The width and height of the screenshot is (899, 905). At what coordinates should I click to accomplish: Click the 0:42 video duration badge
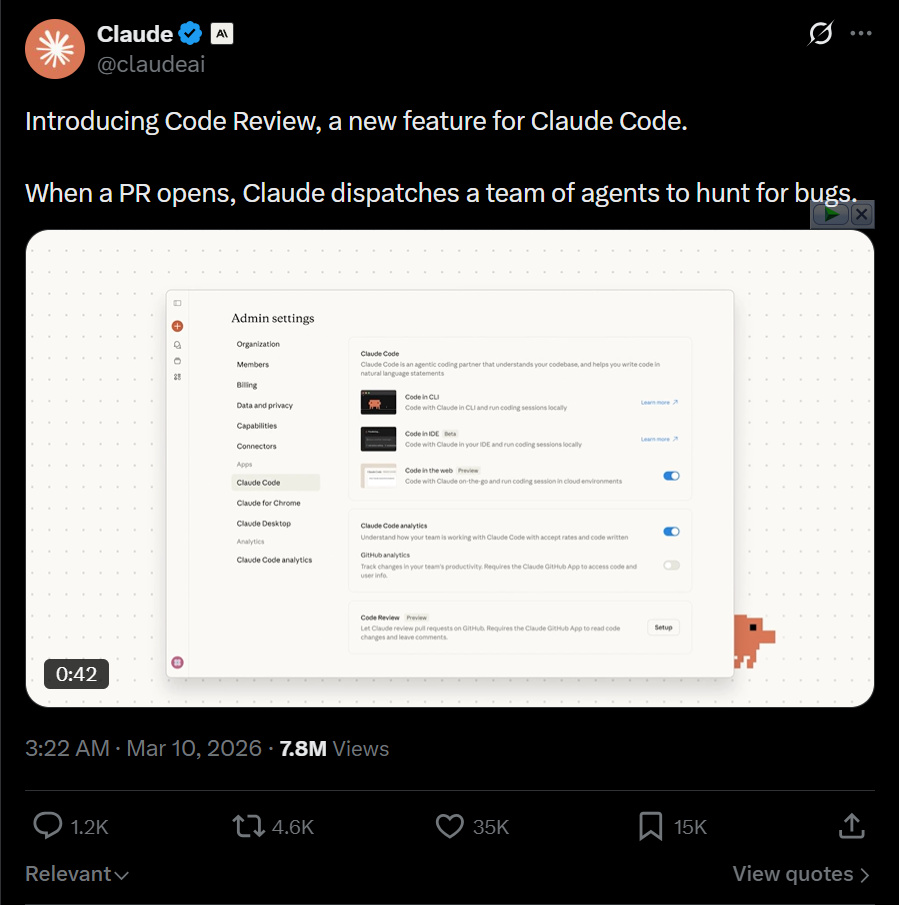(x=76, y=675)
